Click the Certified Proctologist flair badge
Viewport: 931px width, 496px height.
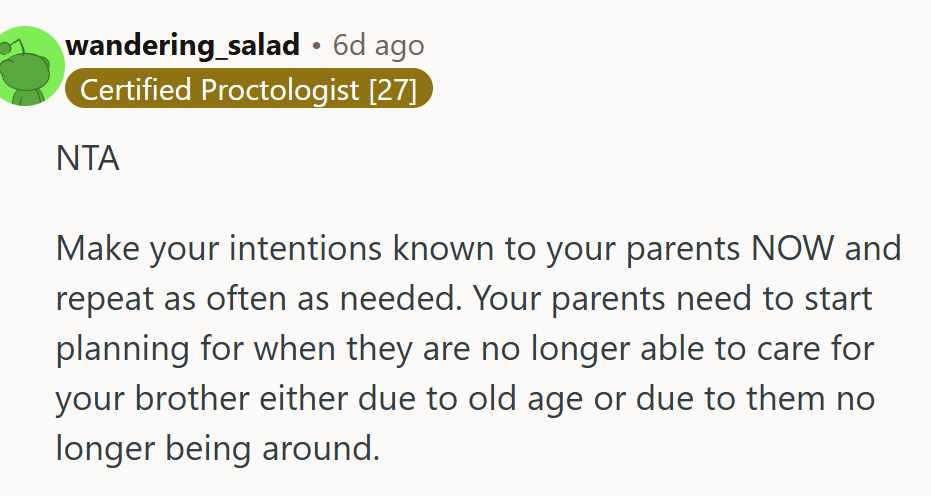248,90
